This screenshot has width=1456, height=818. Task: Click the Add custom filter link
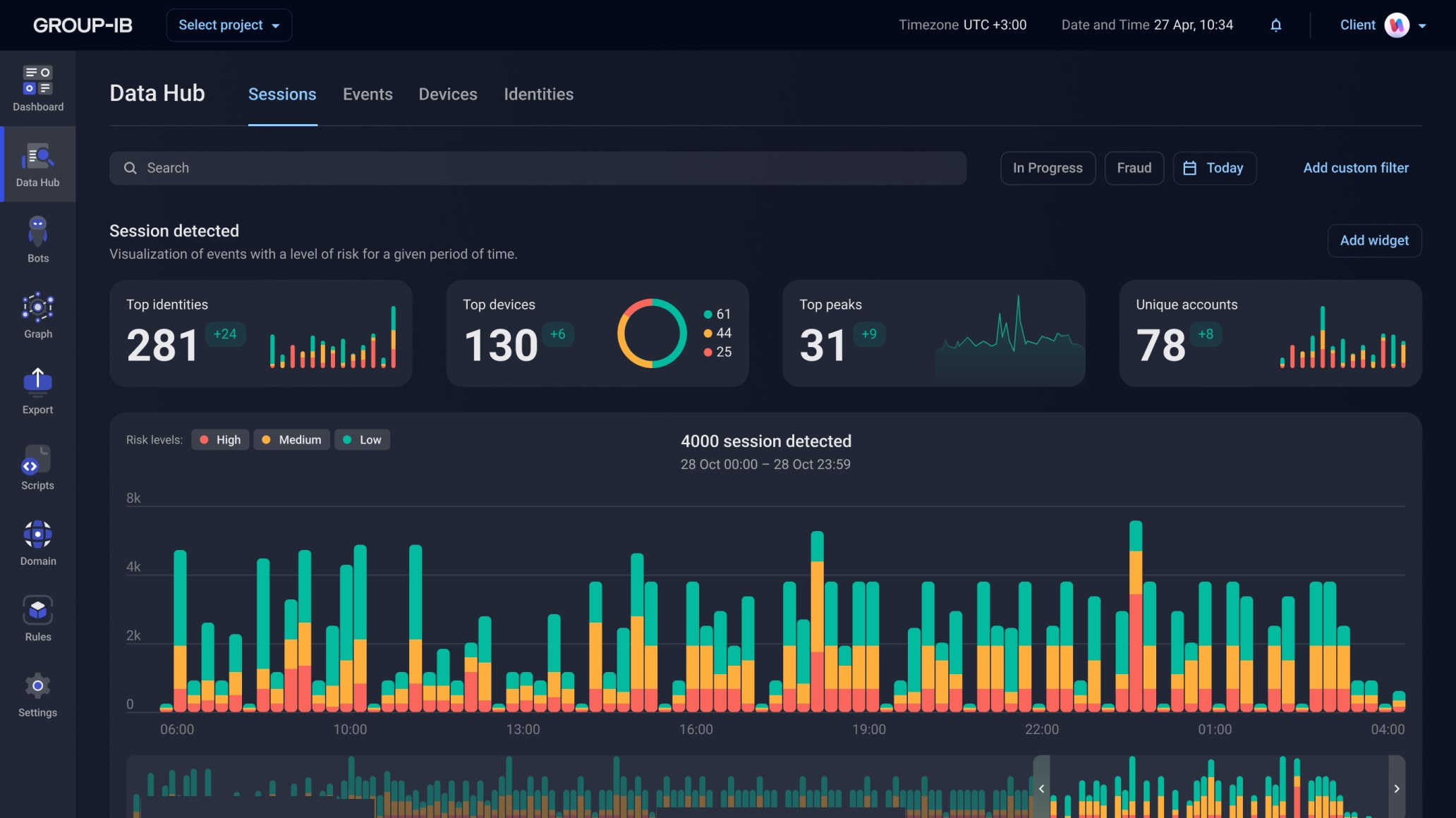point(1355,168)
